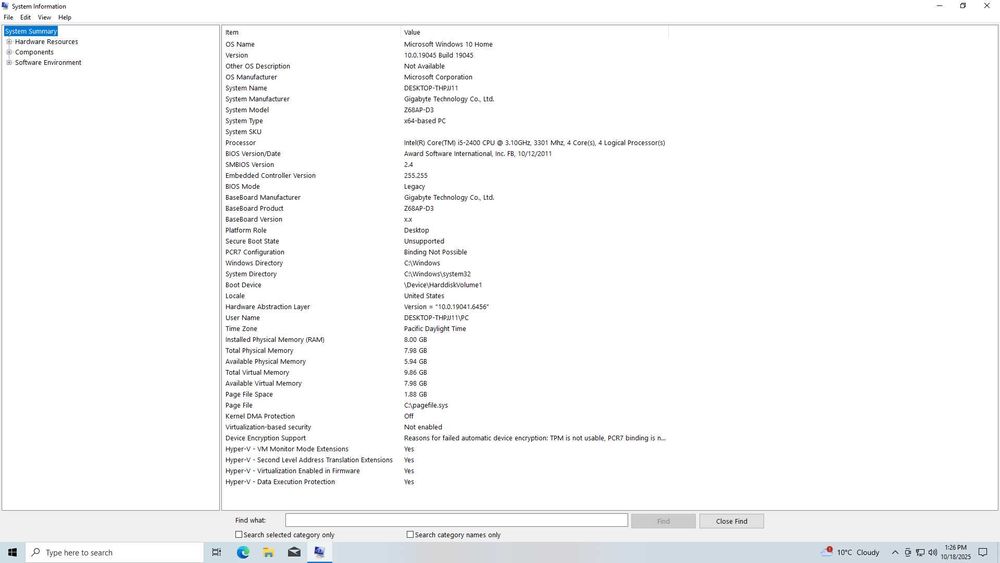Open the File menu
1000x563 pixels.
8,17
